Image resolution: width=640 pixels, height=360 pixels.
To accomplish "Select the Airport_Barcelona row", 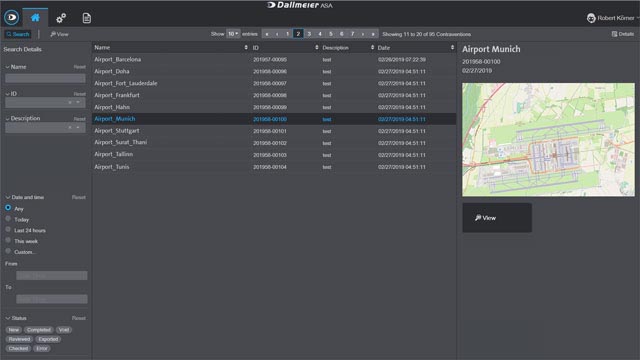I will (x=274, y=60).
